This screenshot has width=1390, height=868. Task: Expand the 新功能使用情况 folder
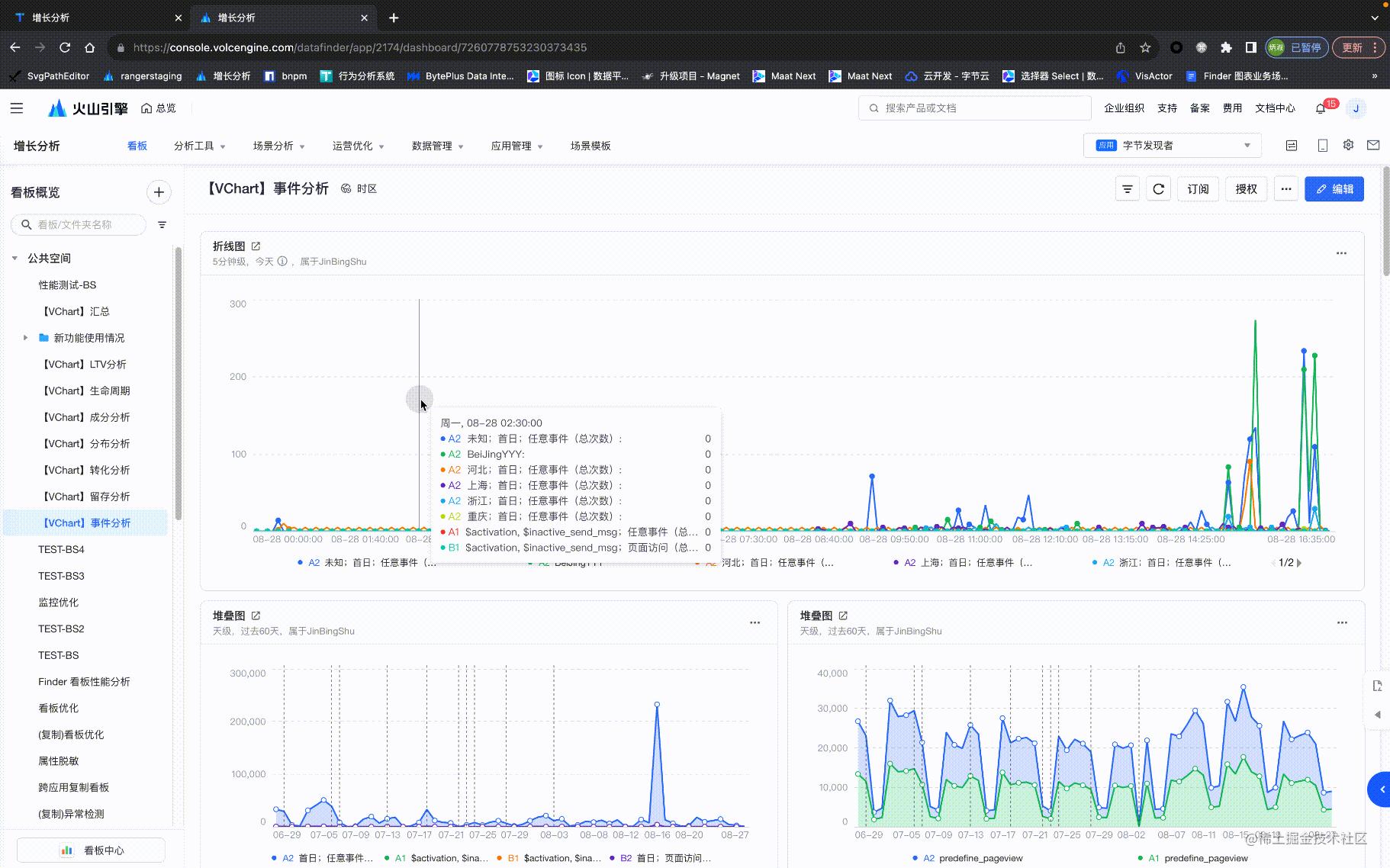click(25, 337)
